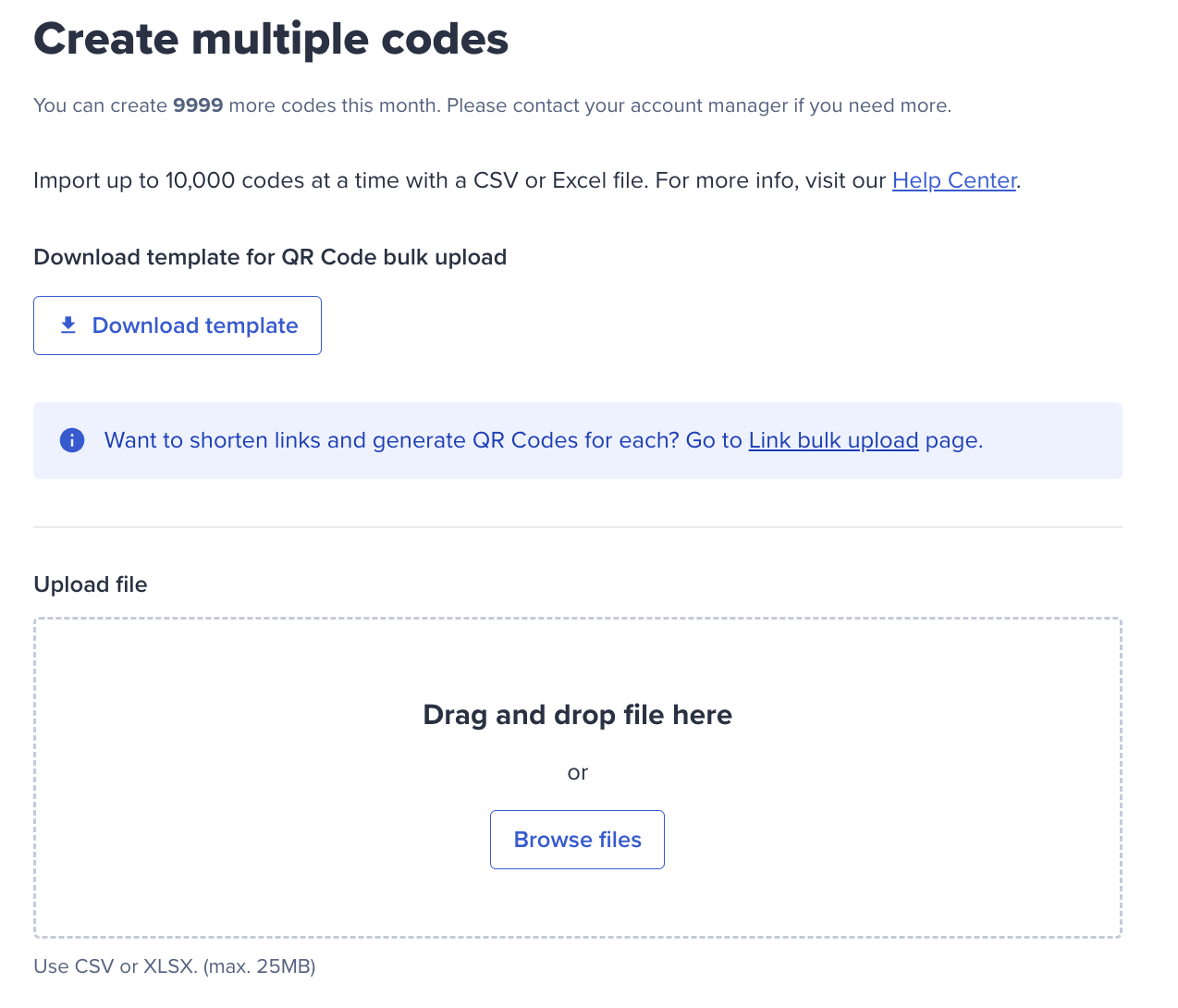The image size is (1178, 1008).
Task: Click the Import up to 10,000 codes sentence
Action: coord(527,180)
